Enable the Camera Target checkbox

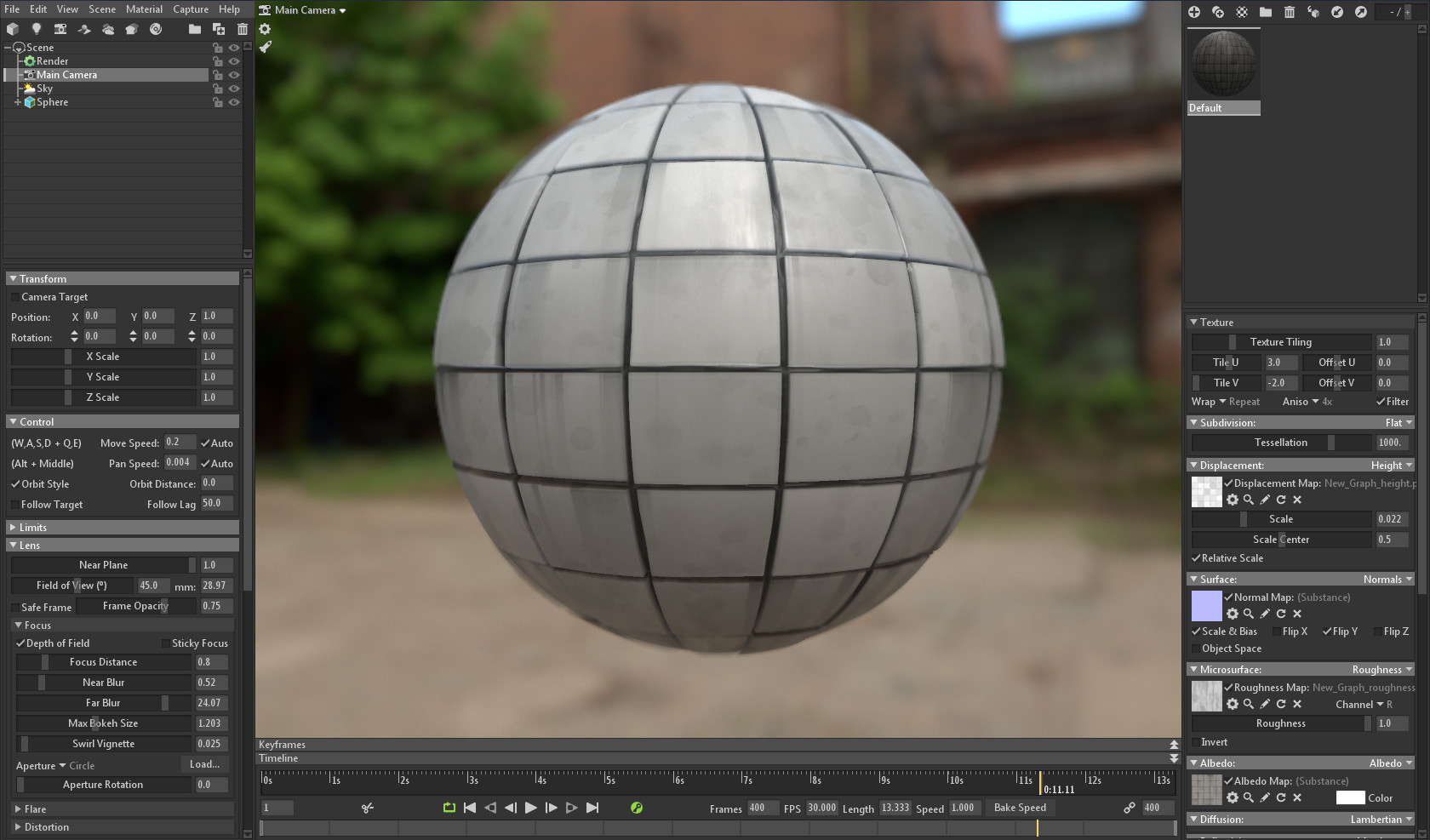15,296
